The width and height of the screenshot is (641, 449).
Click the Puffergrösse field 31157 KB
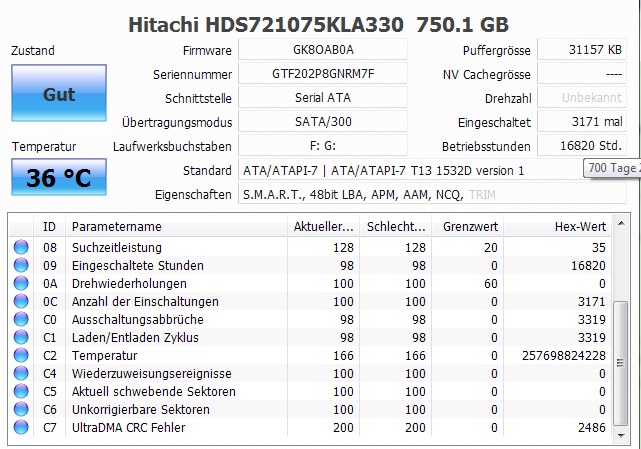point(582,49)
